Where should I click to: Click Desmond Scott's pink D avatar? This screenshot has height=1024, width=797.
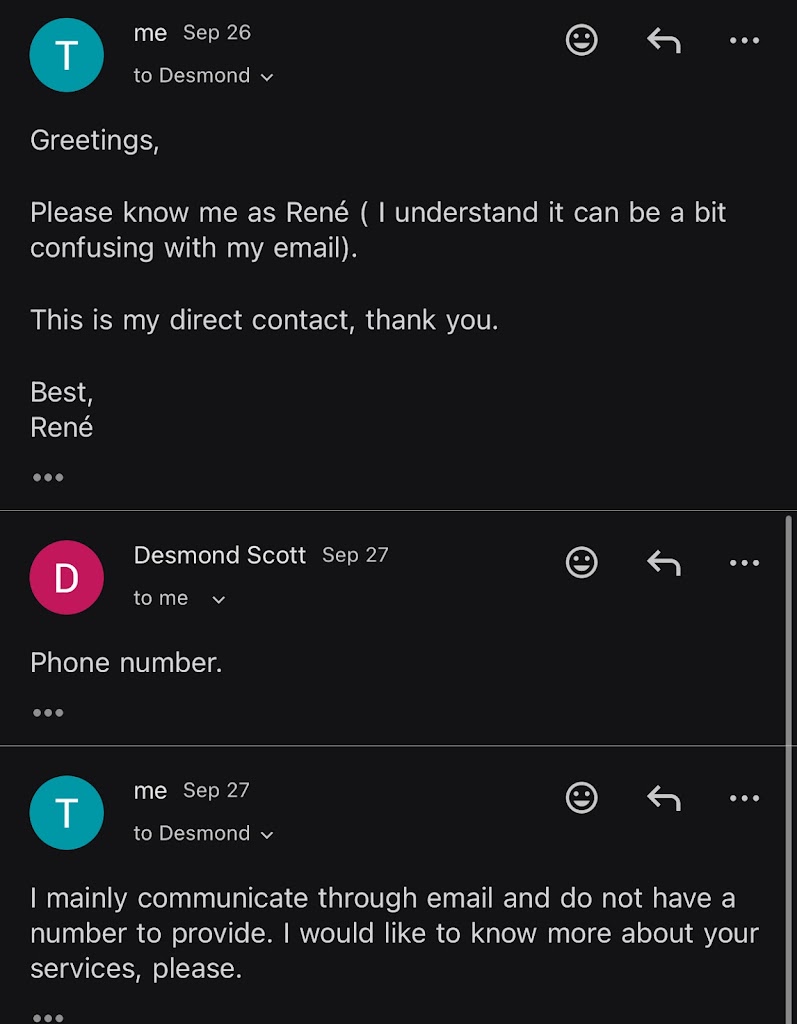pos(66,578)
